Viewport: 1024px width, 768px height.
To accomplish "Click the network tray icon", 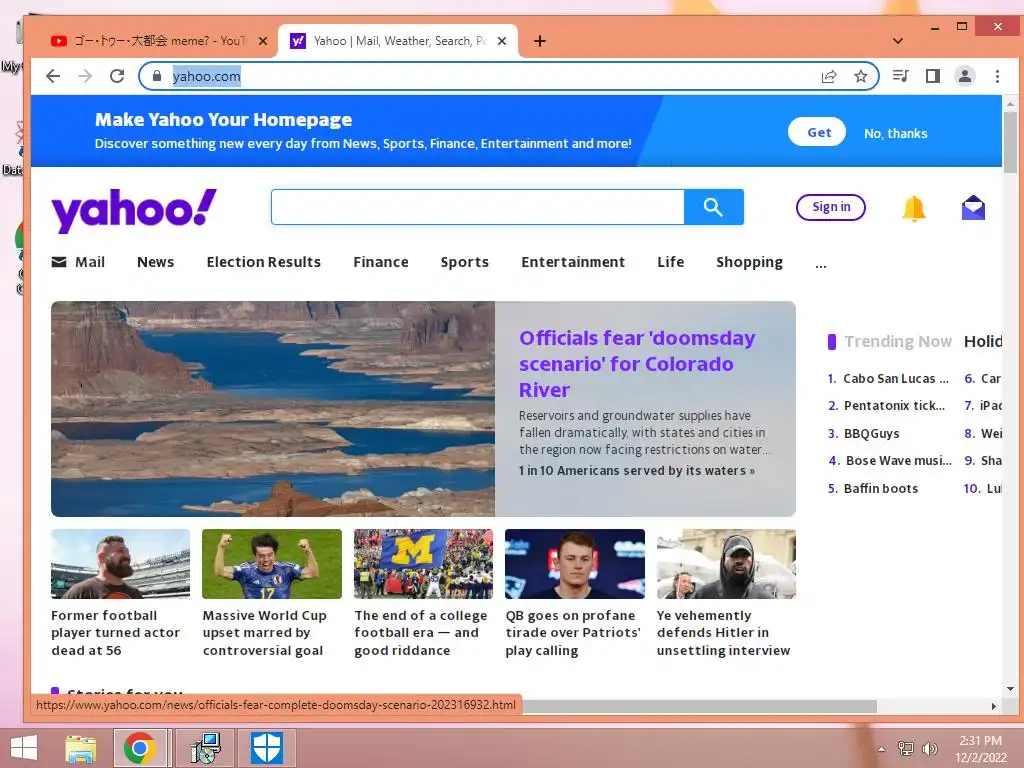I will pyautogui.click(x=905, y=749).
